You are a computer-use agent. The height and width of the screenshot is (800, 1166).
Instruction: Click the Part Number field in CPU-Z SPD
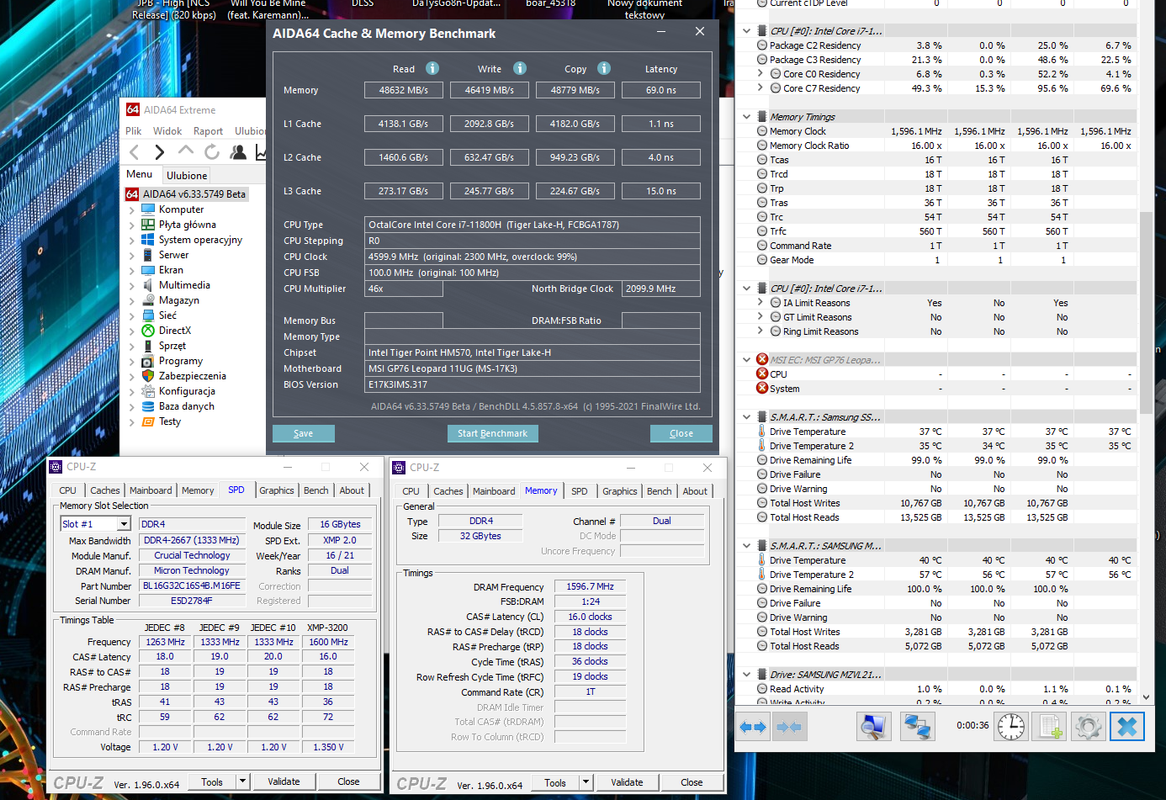[x=192, y=586]
